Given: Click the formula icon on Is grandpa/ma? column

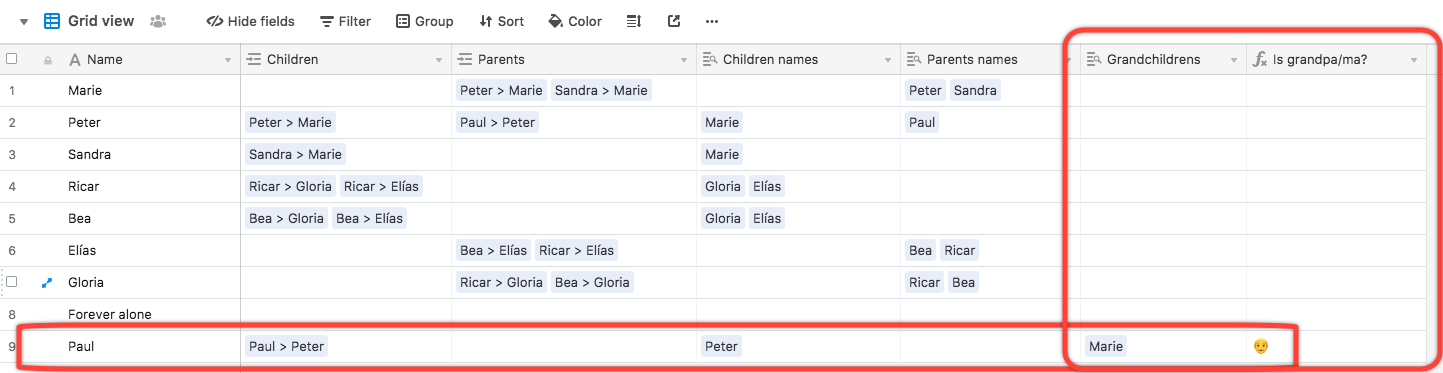Looking at the screenshot, I should coord(1260,60).
